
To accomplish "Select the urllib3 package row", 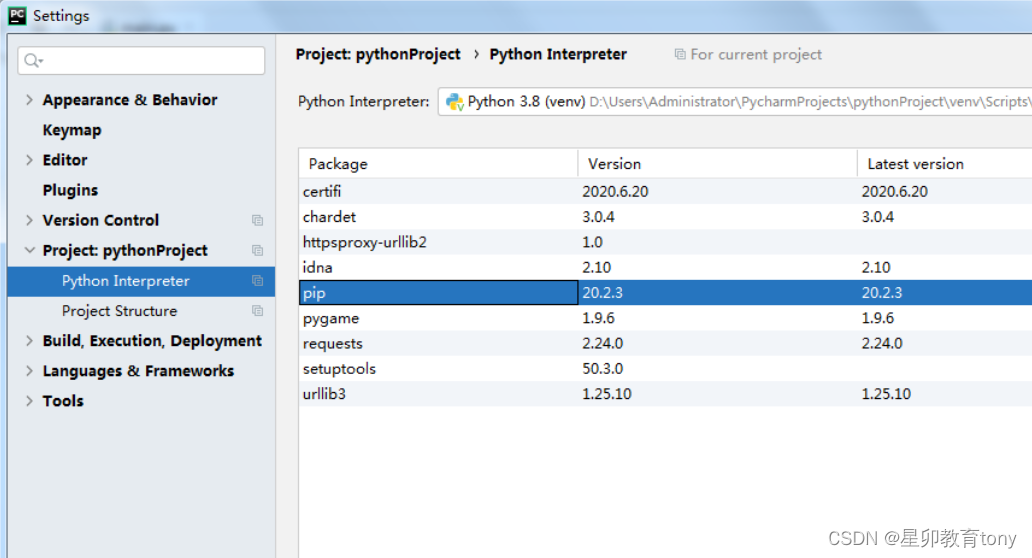I will pyautogui.click(x=665, y=394).
